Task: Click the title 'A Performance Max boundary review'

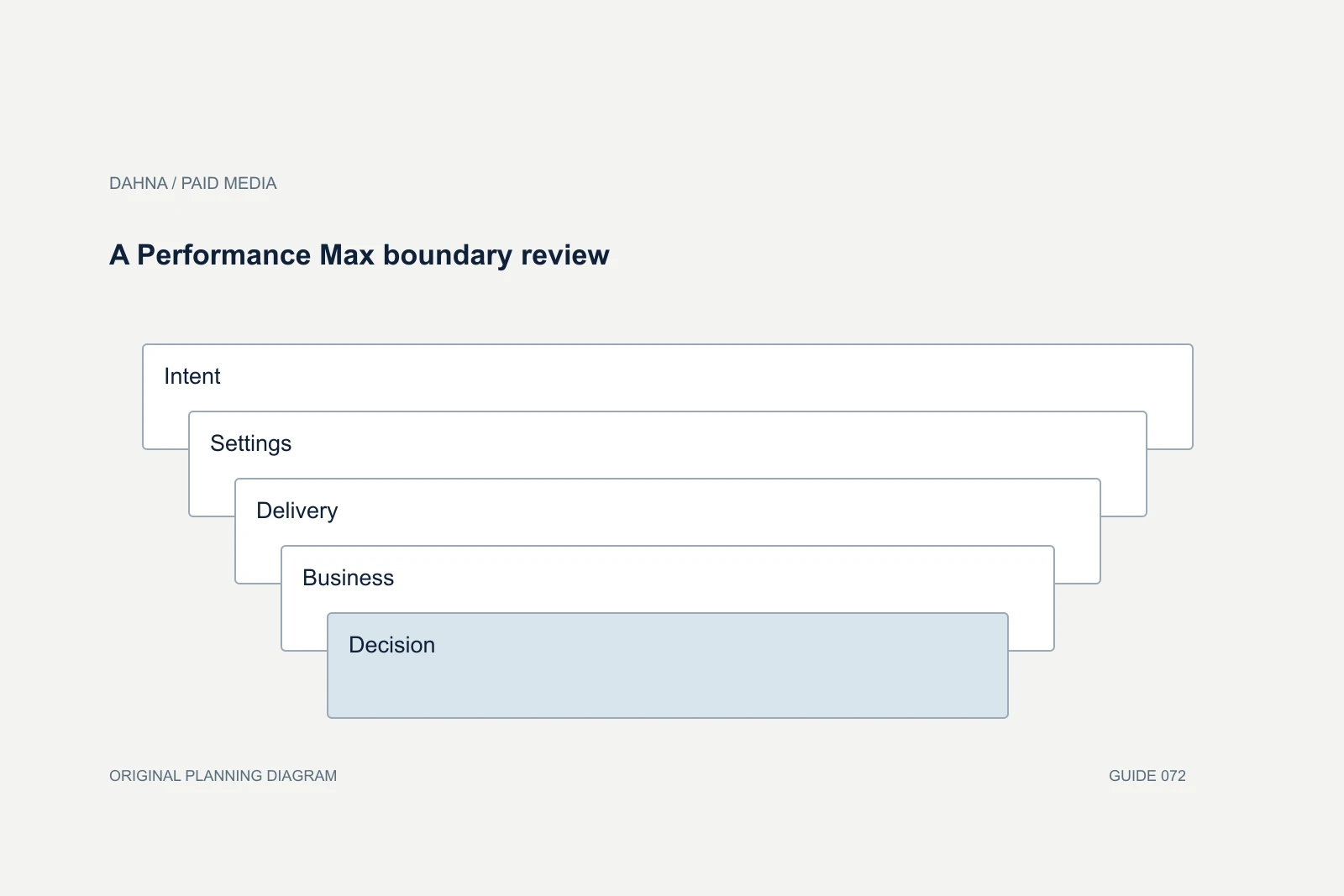Action: [360, 254]
